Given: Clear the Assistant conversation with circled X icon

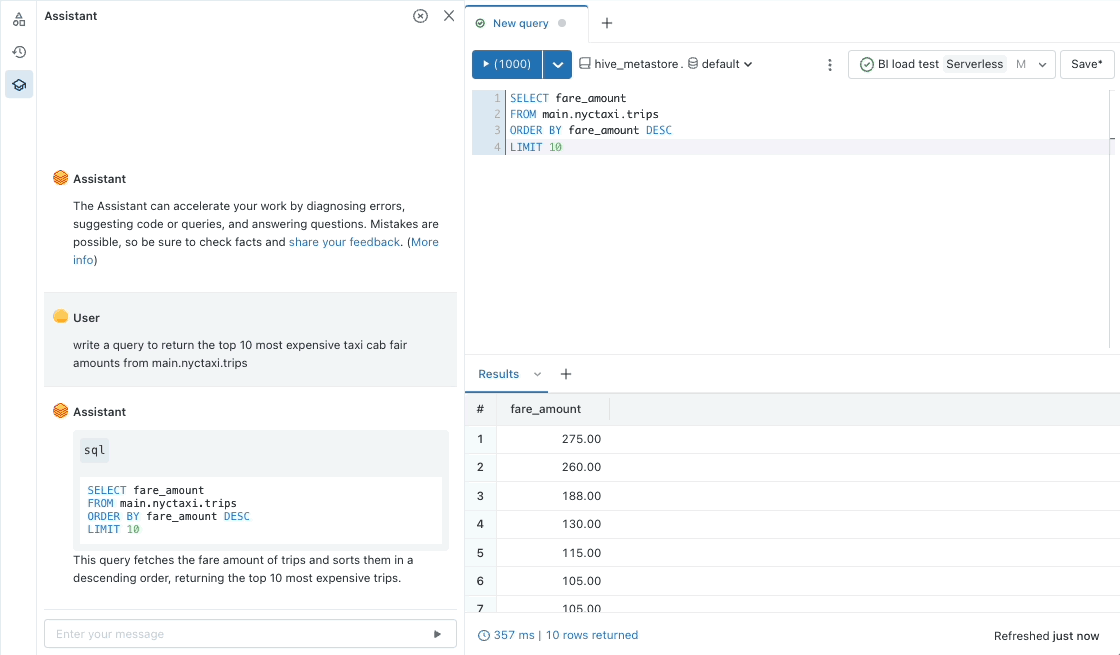Looking at the screenshot, I should [420, 16].
